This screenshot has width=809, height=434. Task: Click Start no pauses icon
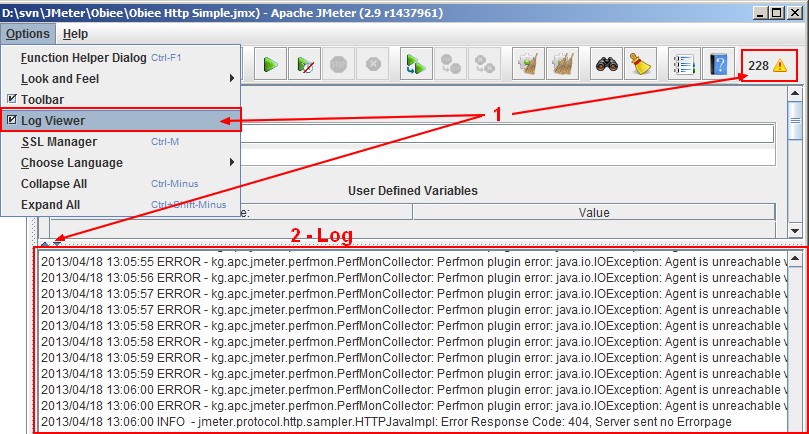click(304, 65)
